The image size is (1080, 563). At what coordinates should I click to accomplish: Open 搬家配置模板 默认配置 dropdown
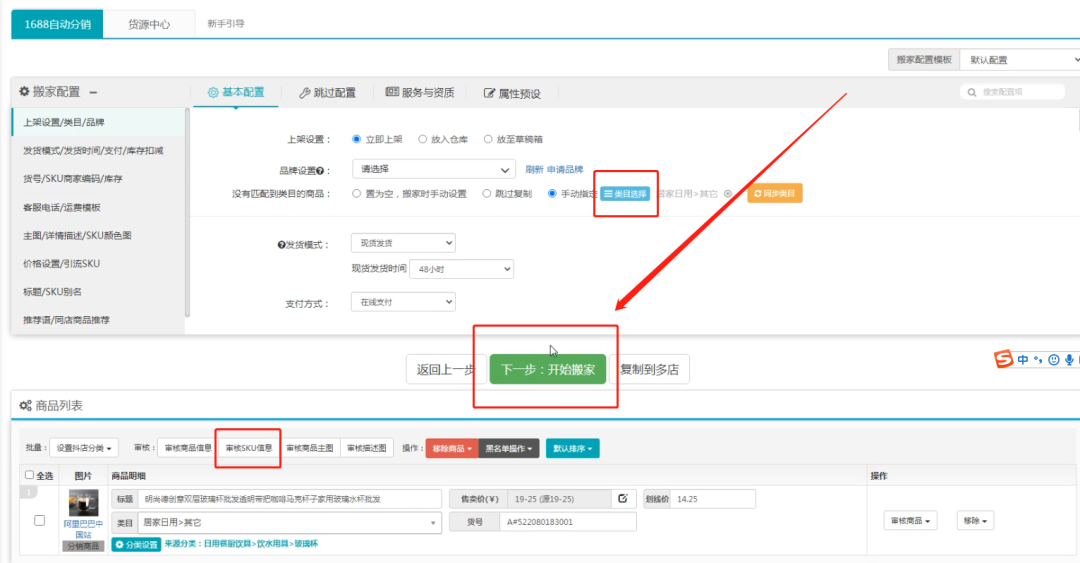1020,60
